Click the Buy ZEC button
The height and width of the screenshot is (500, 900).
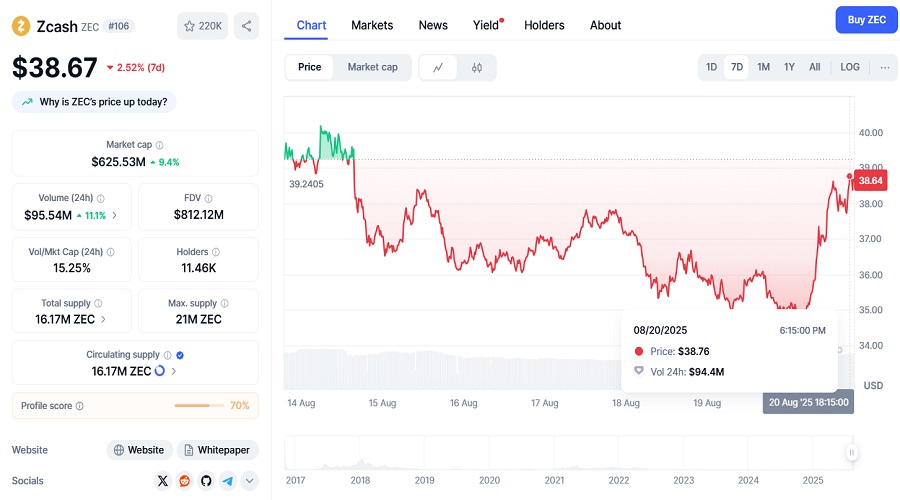(x=867, y=20)
